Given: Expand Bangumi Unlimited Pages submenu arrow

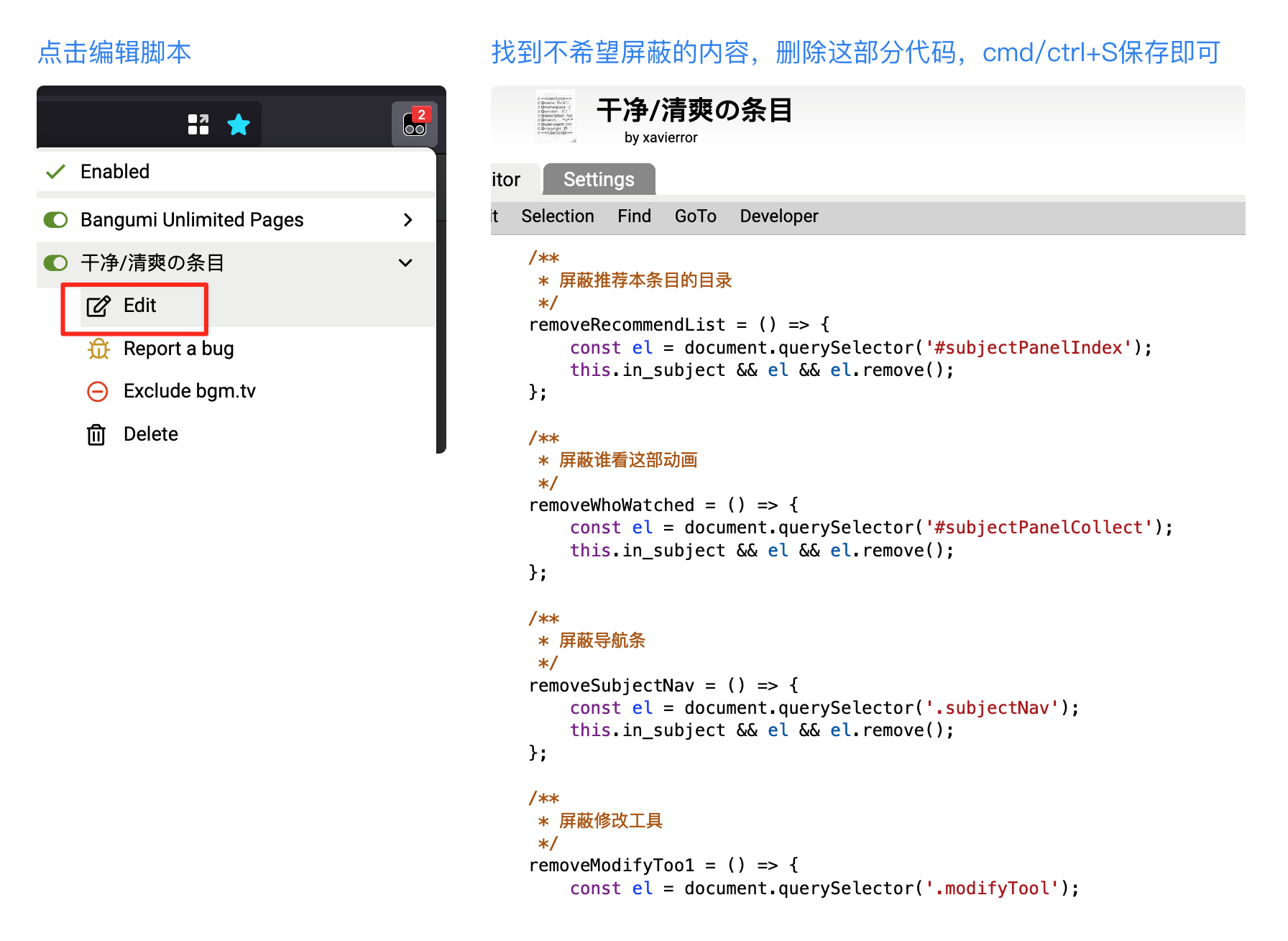Looking at the screenshot, I should click(x=408, y=220).
